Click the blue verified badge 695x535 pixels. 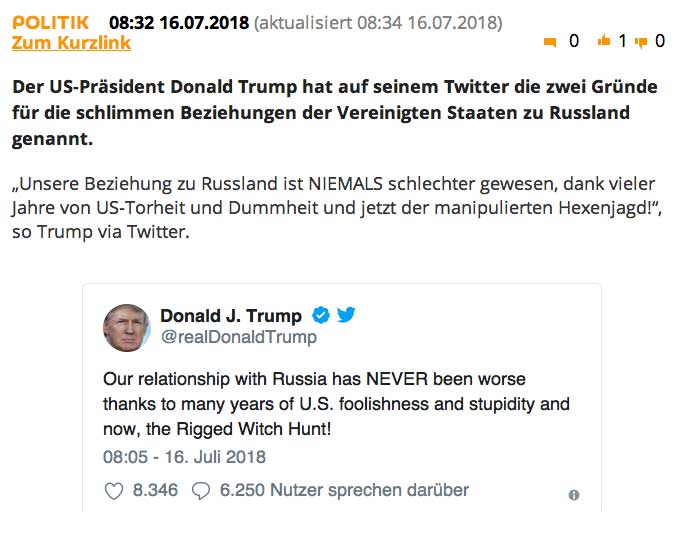[x=321, y=316]
